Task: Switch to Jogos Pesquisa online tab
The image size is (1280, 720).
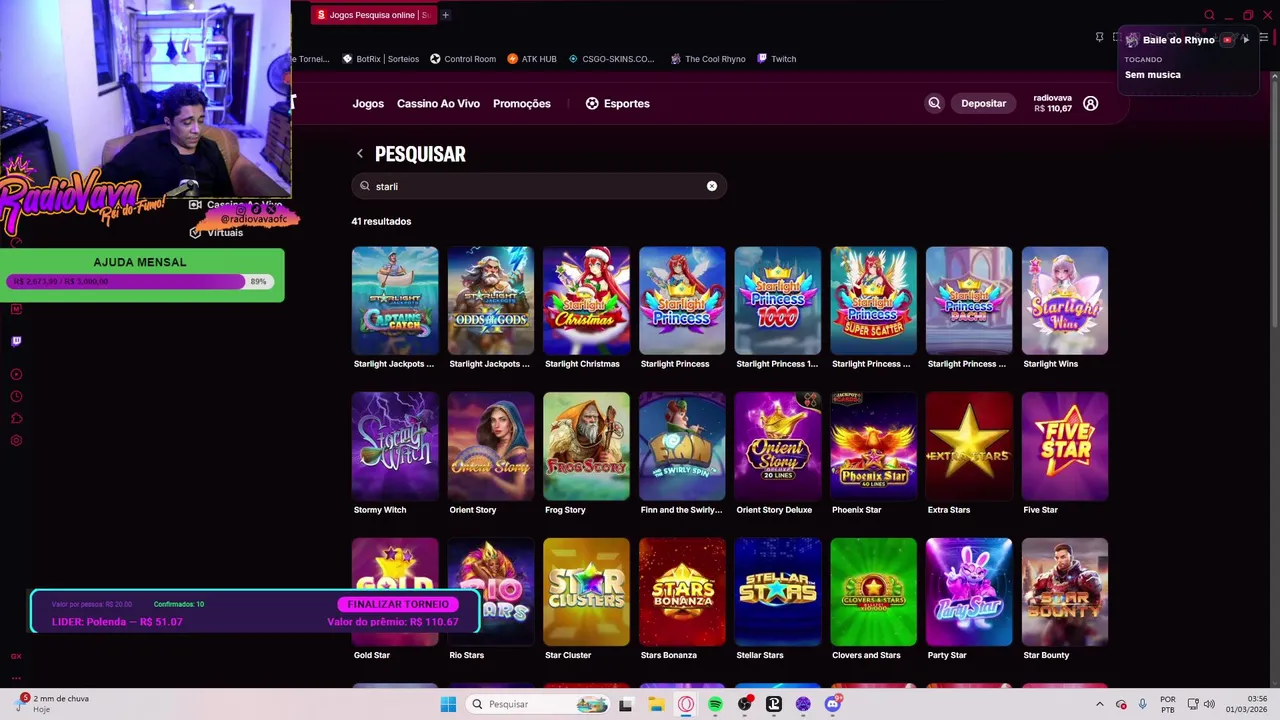Action: (372, 15)
